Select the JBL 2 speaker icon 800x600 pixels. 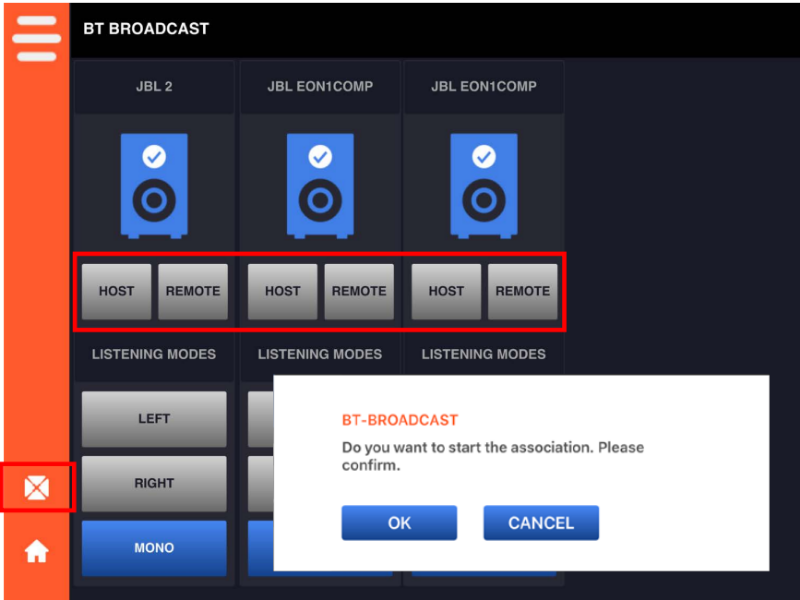point(154,186)
